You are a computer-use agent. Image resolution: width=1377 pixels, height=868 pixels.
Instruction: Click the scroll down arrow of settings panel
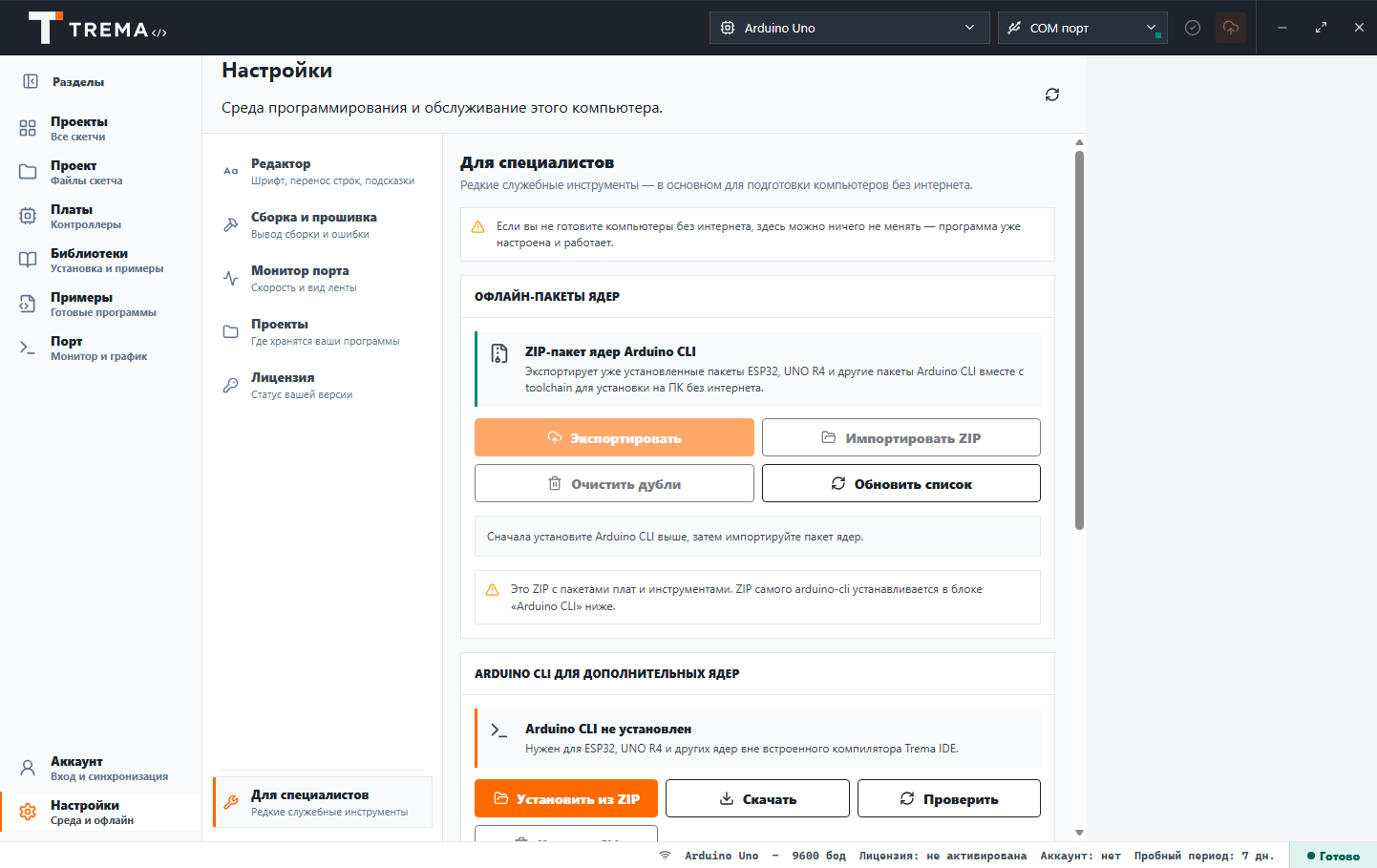pyautogui.click(x=1079, y=833)
